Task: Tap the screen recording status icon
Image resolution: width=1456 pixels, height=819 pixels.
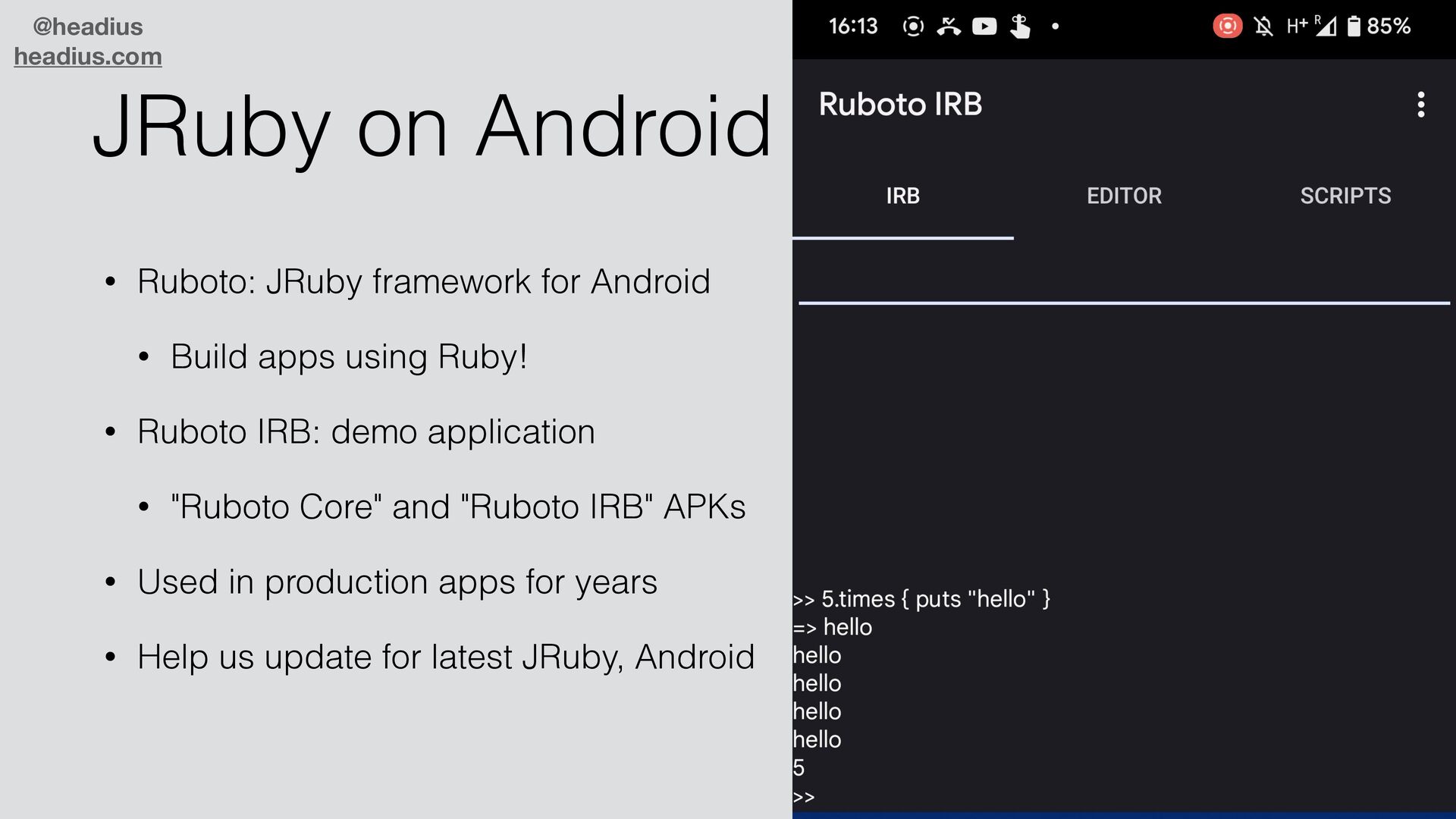Action: point(913,27)
